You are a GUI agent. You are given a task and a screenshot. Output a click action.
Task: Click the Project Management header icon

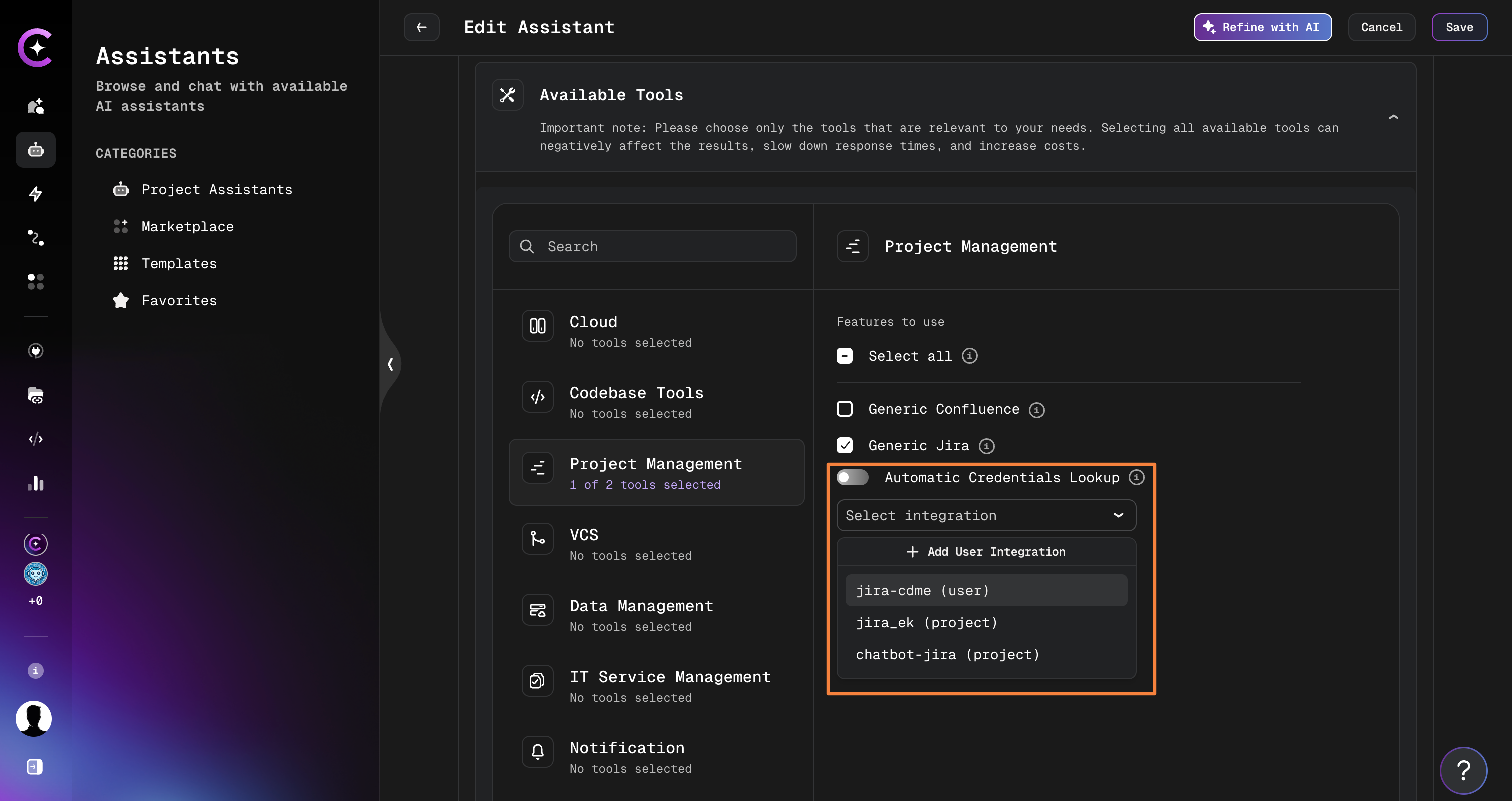853,247
